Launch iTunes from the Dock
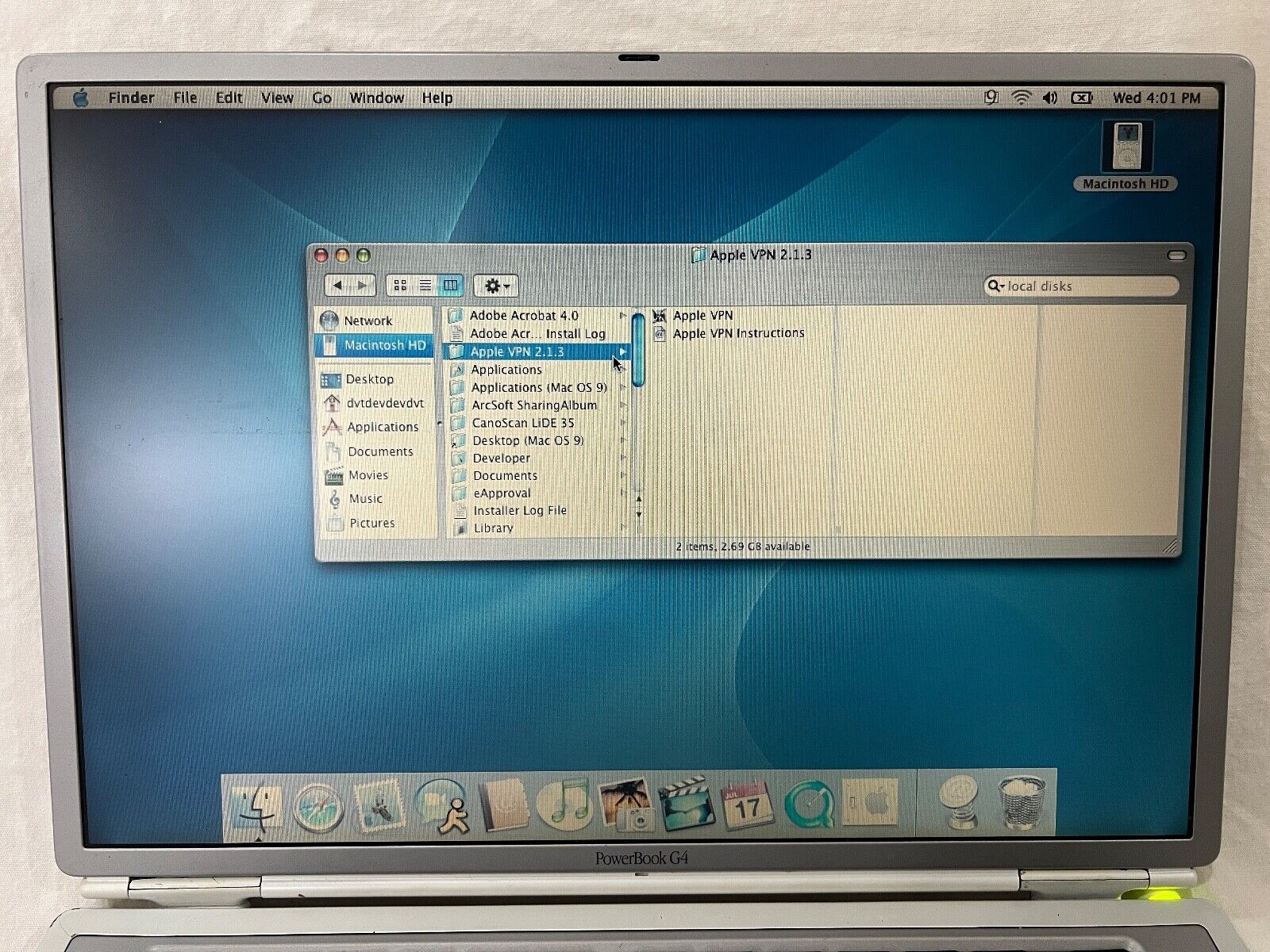Image resolution: width=1270 pixels, height=952 pixels. coord(564,804)
